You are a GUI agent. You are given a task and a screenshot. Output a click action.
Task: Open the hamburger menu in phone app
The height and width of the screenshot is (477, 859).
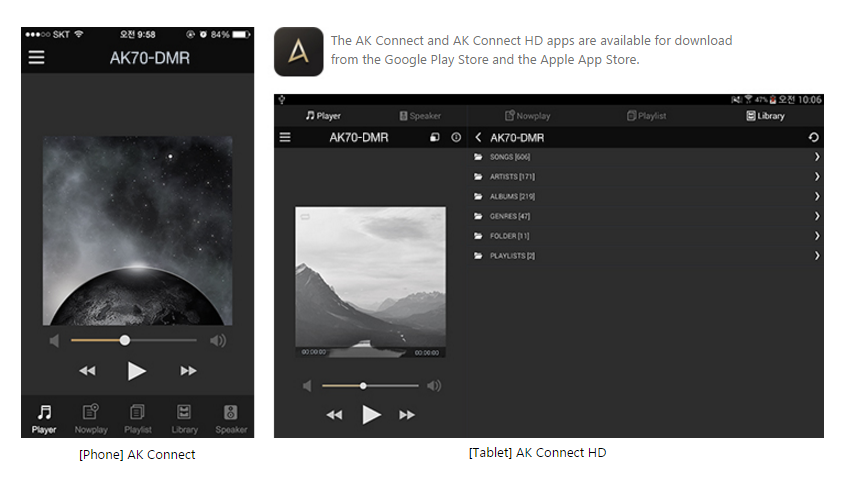(37, 58)
